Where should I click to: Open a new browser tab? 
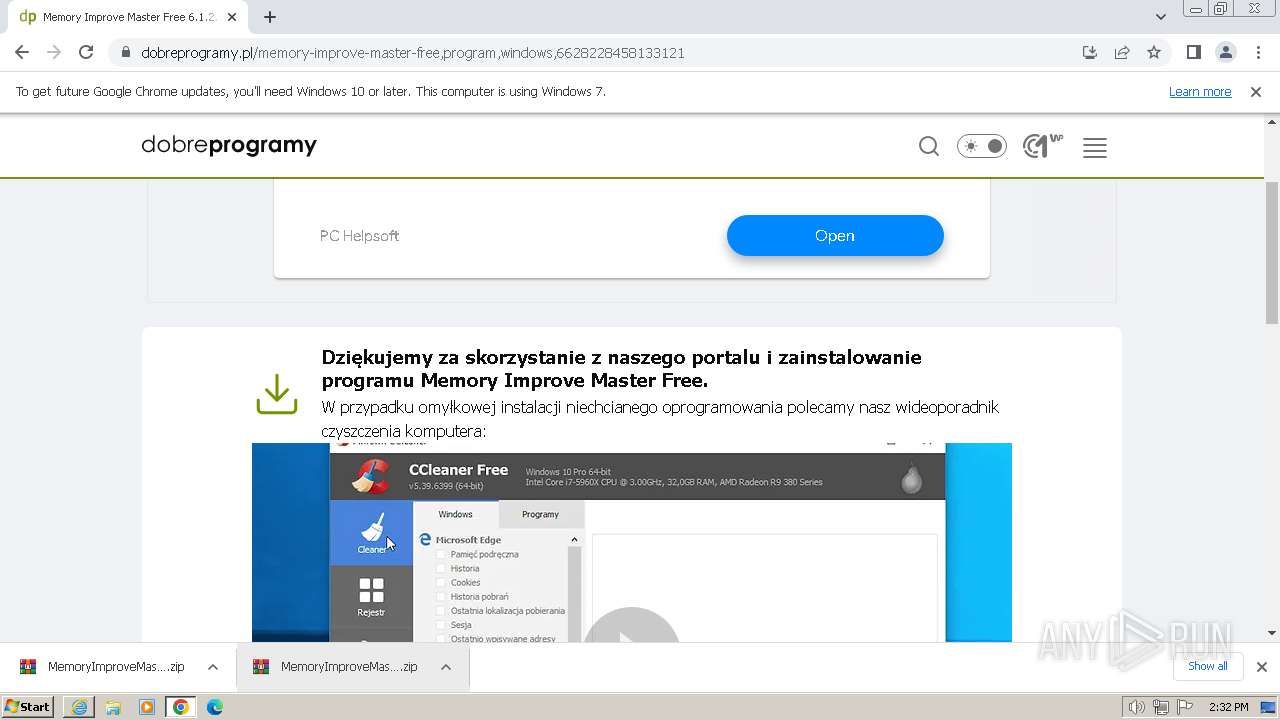pyautogui.click(x=270, y=17)
